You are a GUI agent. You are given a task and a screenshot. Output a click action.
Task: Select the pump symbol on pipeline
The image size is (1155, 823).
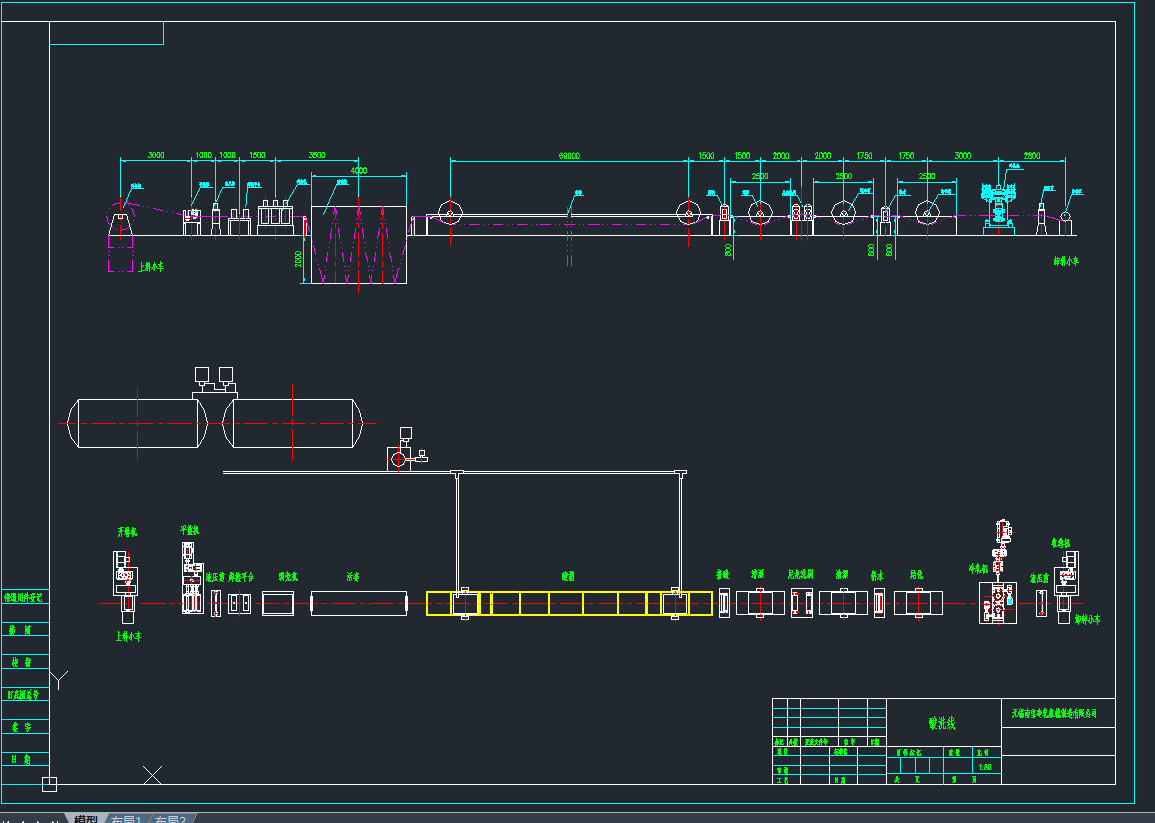click(x=398, y=459)
